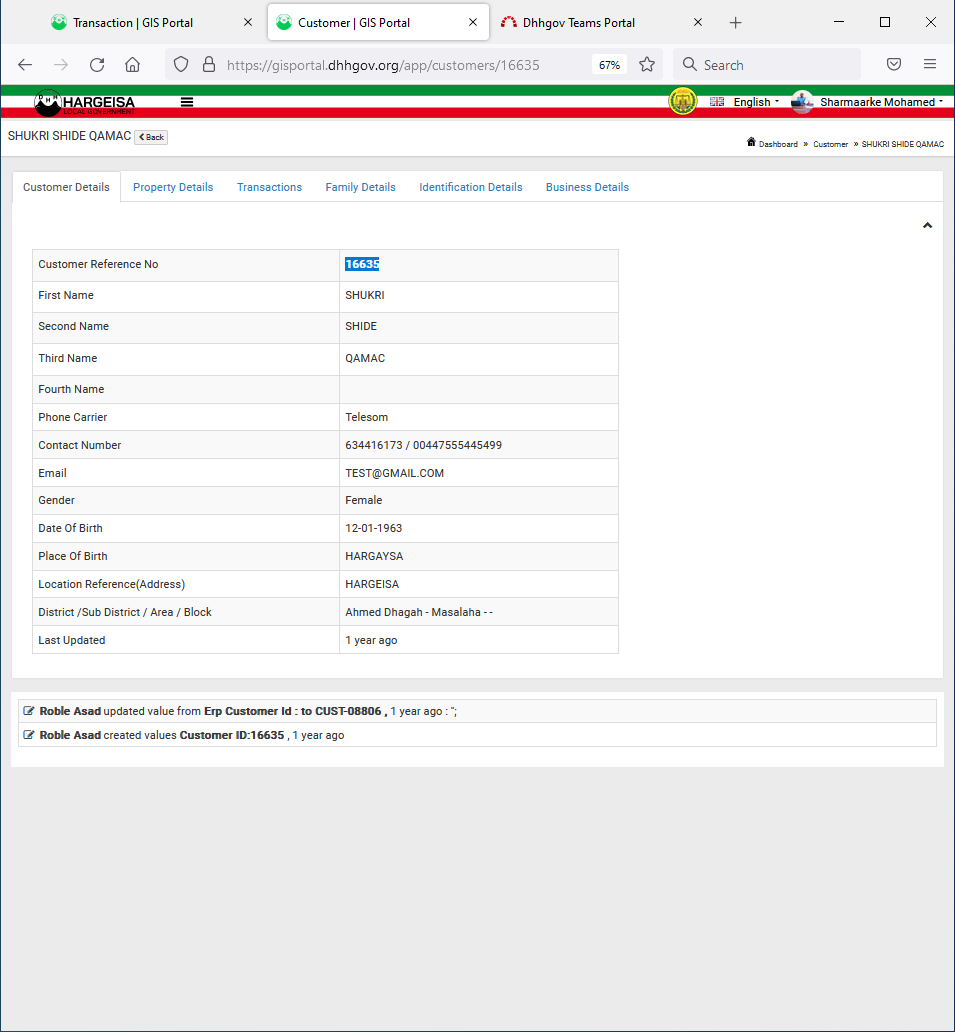Open the Transactions tab
This screenshot has width=955, height=1032.
pyautogui.click(x=269, y=187)
